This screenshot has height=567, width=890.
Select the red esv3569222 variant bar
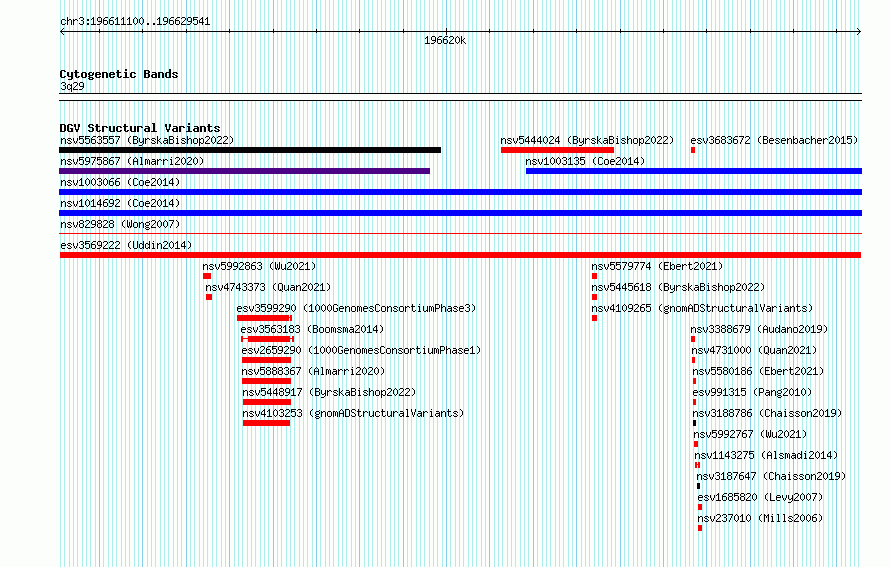[x=460, y=255]
